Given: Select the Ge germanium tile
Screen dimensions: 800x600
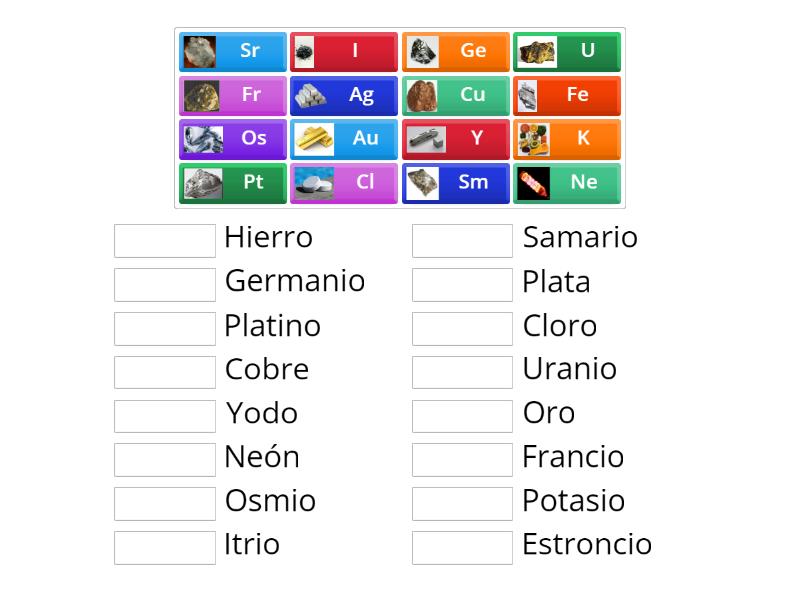Looking at the screenshot, I should click(455, 51).
